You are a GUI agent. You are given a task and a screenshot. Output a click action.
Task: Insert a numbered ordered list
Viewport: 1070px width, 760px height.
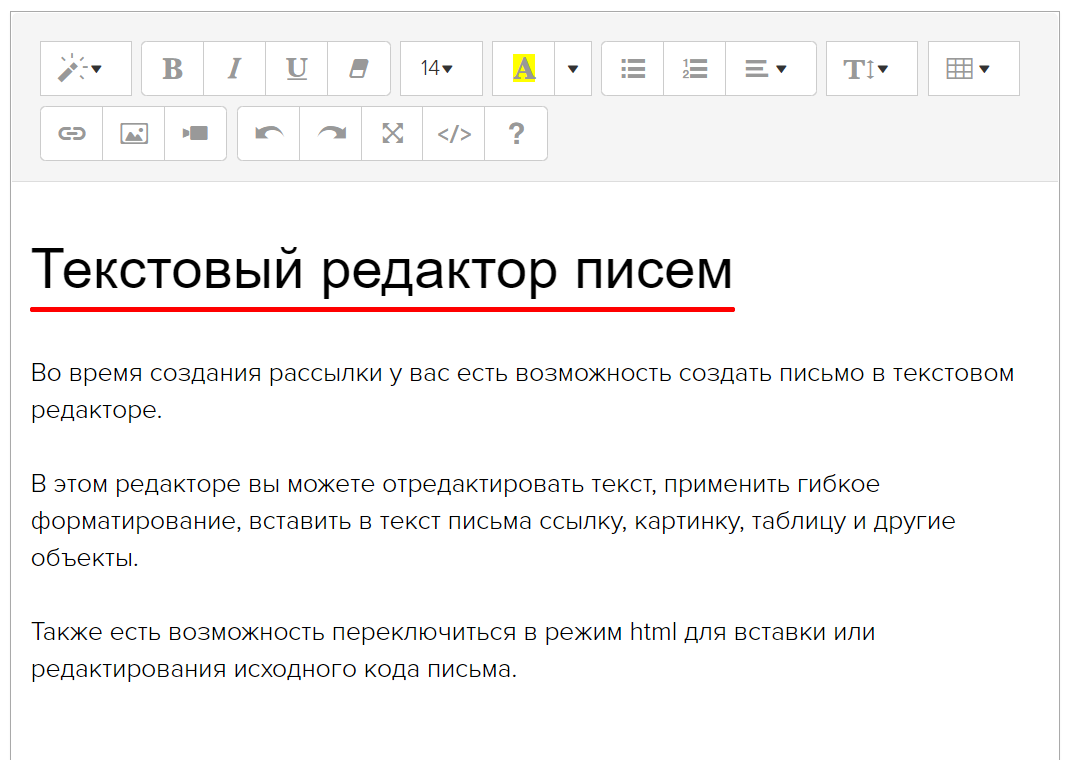[694, 69]
